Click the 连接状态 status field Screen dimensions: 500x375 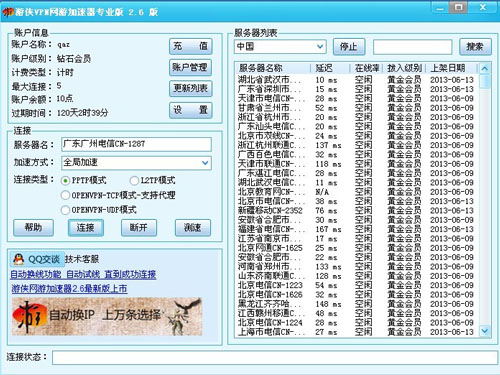[275, 358]
